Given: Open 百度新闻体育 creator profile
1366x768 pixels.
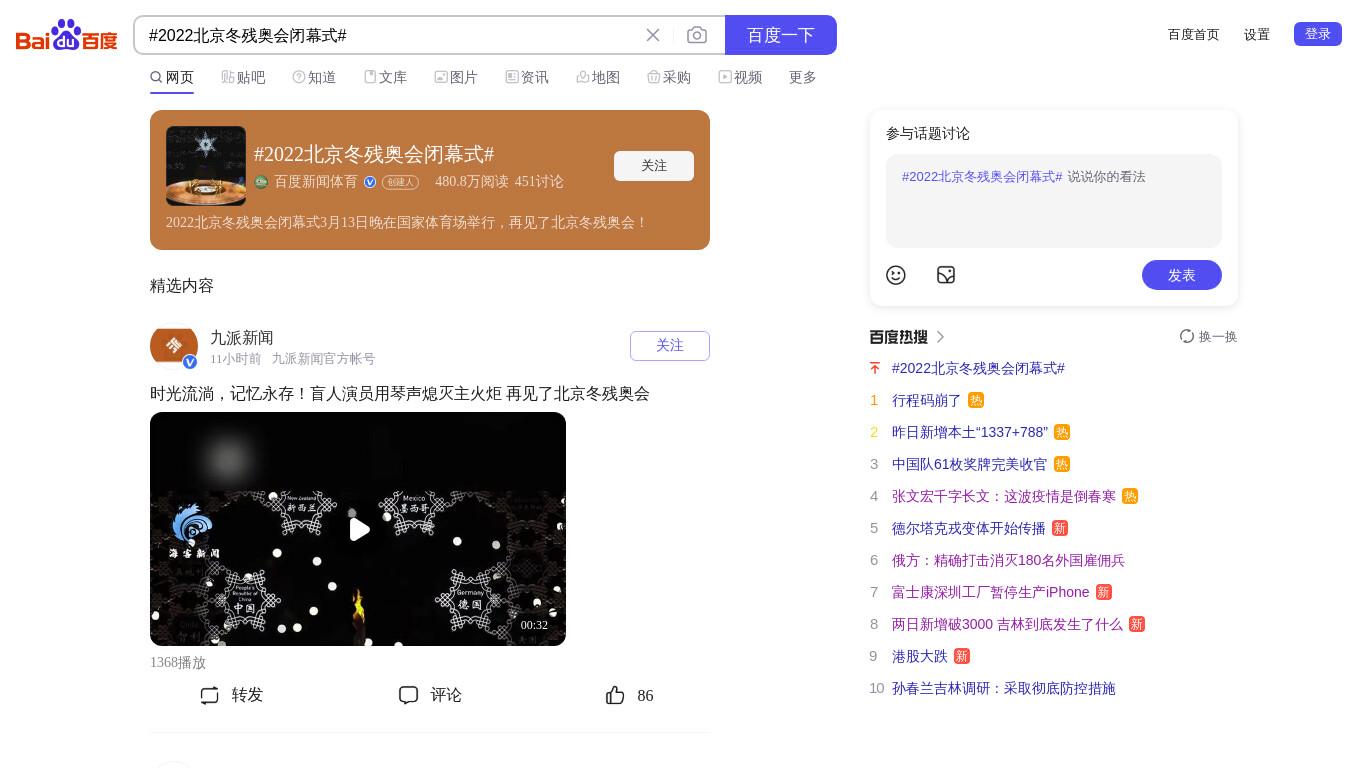Looking at the screenshot, I should [x=316, y=182].
